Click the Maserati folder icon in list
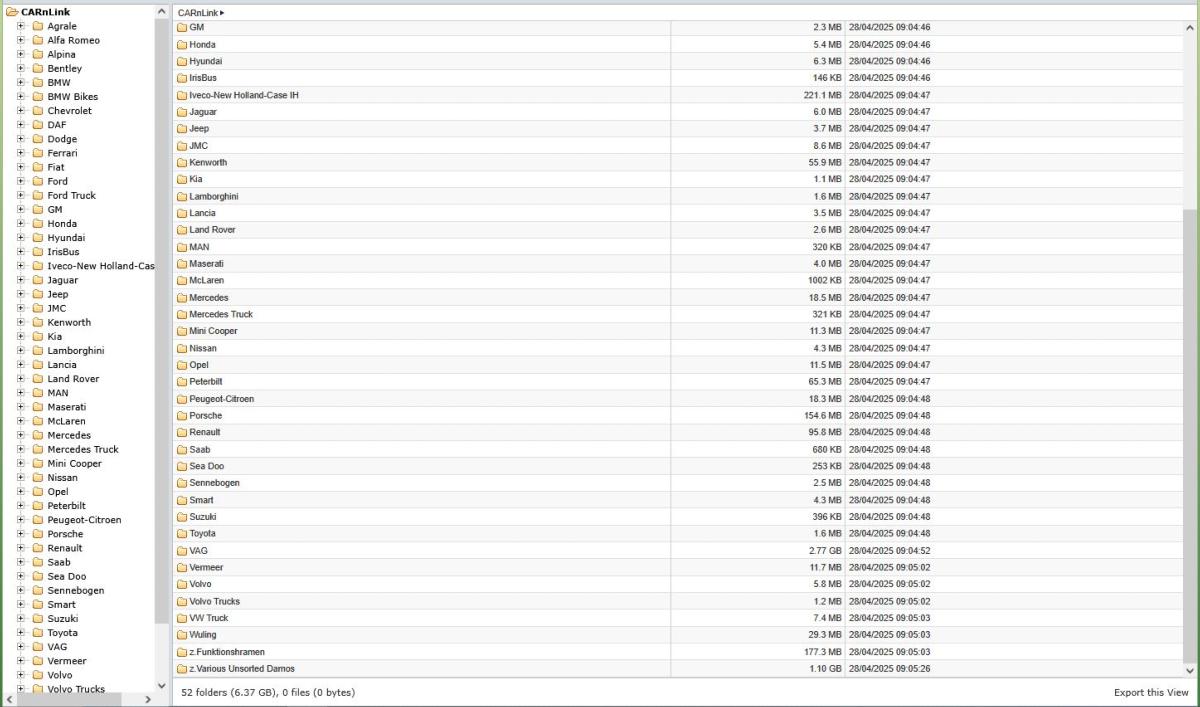This screenshot has height=707, width=1200. pos(182,264)
